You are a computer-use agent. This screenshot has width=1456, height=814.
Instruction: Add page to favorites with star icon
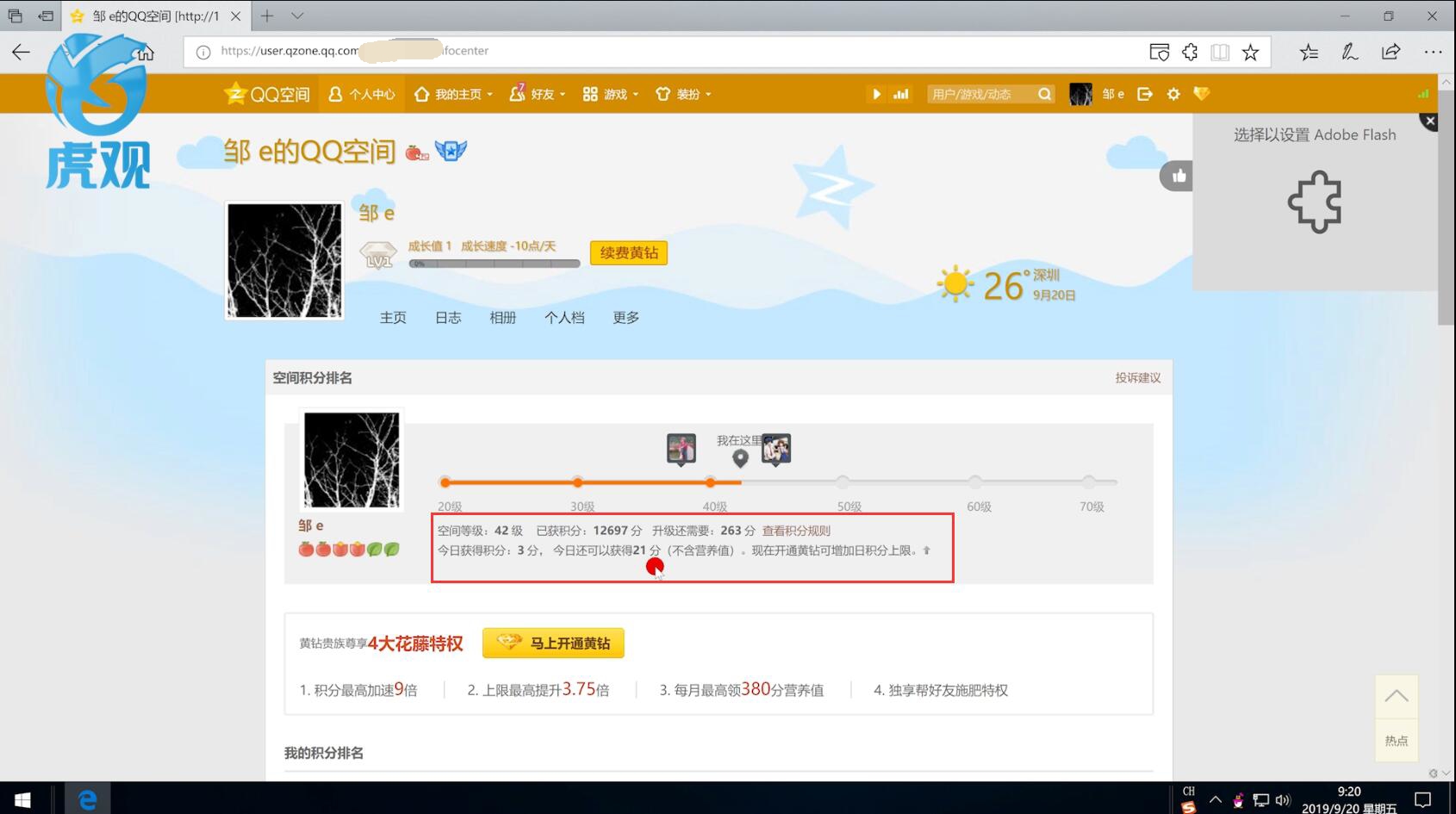[x=1250, y=52]
